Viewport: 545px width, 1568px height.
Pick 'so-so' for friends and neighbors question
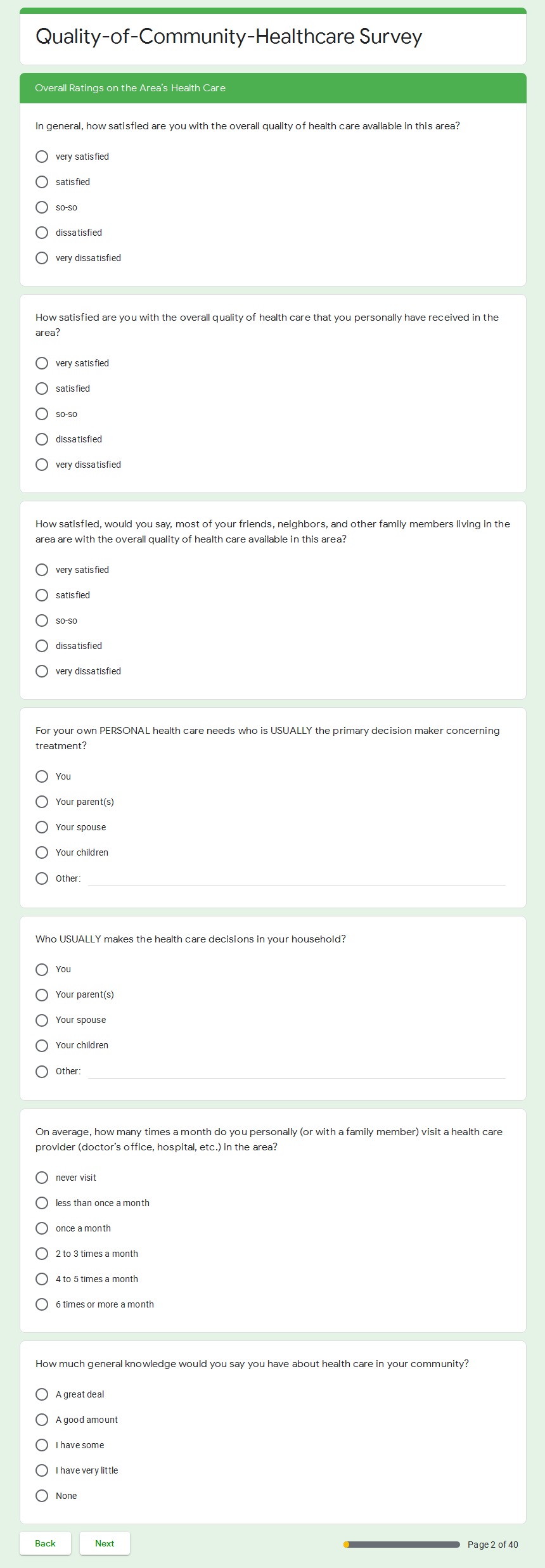pos(42,620)
